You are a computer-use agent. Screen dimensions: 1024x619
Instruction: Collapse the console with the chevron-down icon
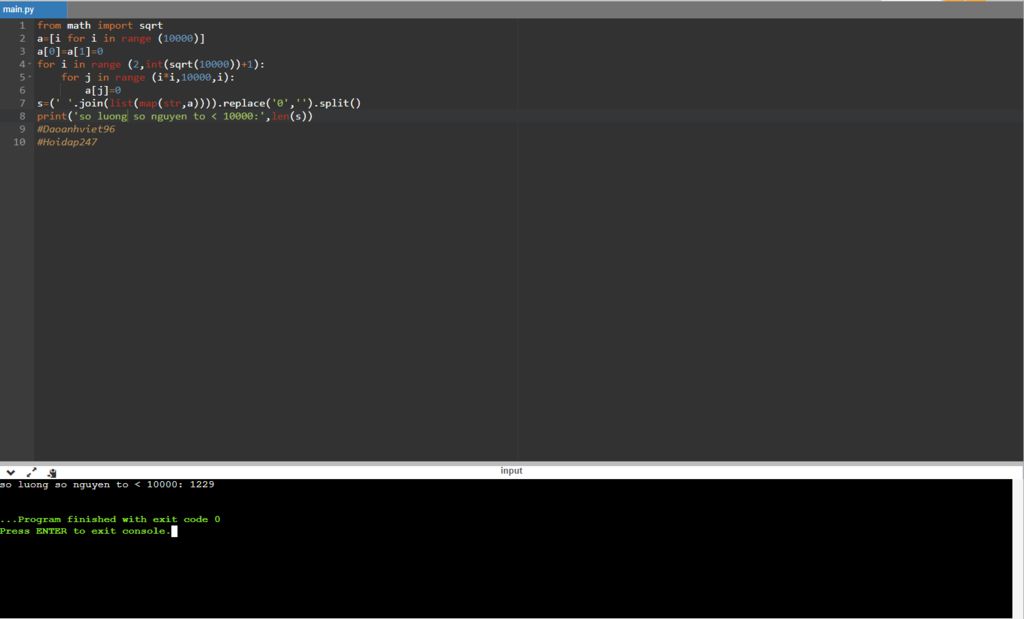(10, 472)
